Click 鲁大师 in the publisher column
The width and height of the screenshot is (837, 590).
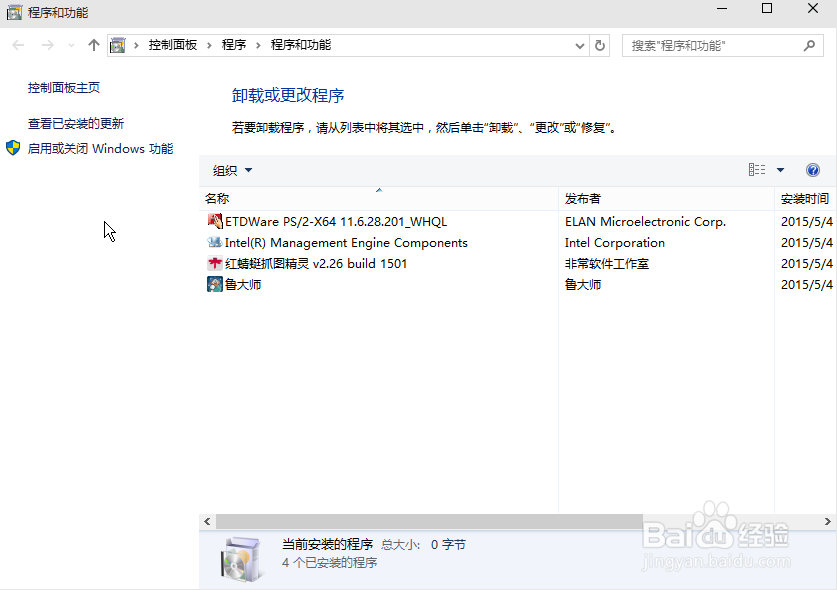(x=583, y=285)
